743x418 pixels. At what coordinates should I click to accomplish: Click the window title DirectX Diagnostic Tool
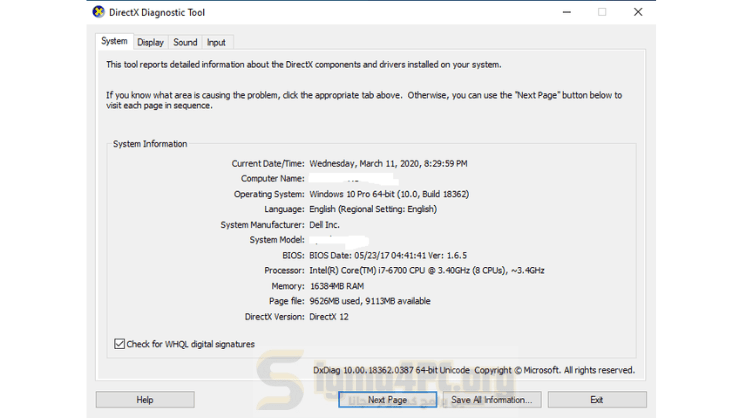157,12
